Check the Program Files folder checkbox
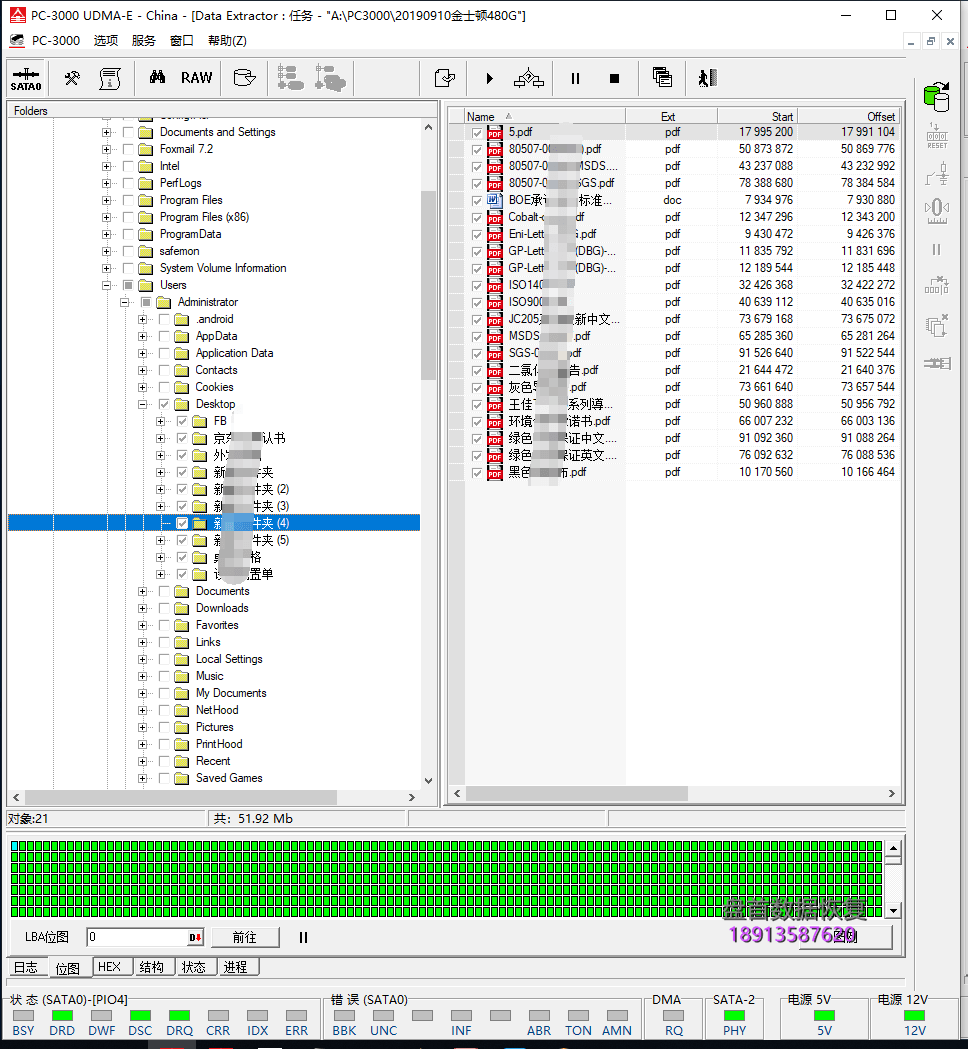Image resolution: width=968 pixels, height=1049 pixels. point(128,200)
